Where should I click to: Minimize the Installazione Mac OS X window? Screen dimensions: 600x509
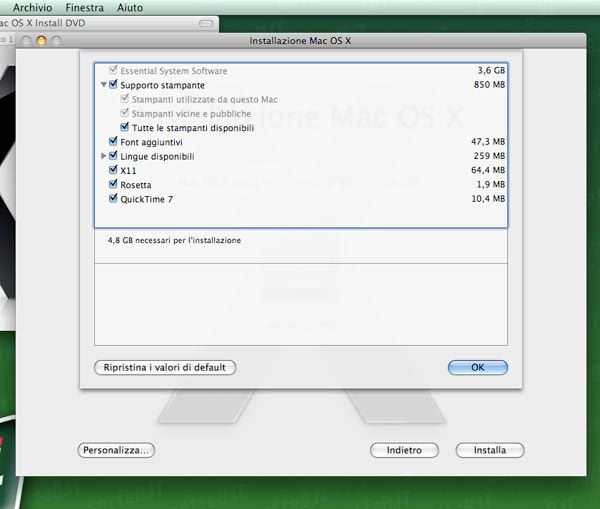(41, 41)
